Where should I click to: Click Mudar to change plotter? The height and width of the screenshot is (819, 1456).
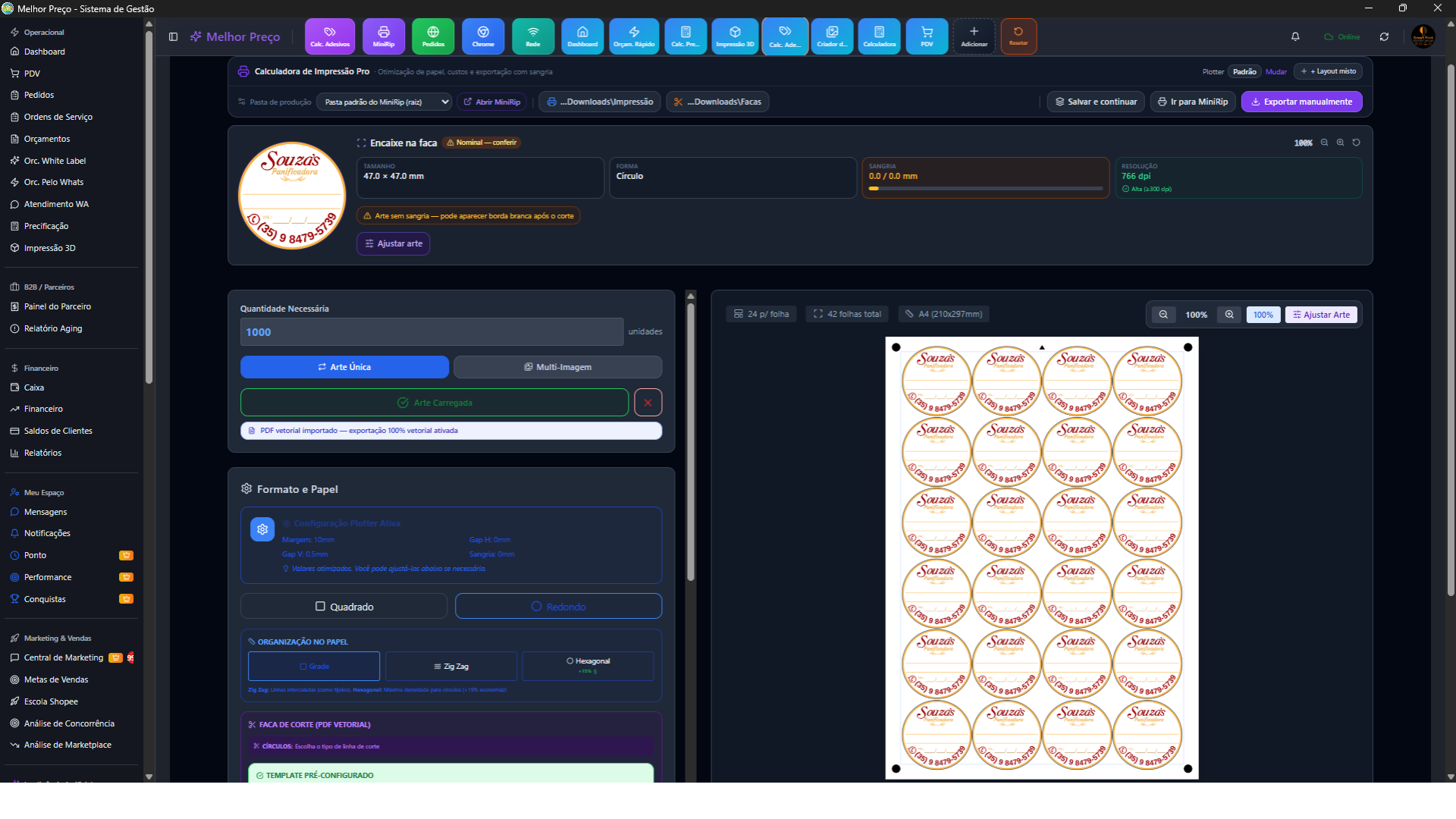coord(1276,72)
